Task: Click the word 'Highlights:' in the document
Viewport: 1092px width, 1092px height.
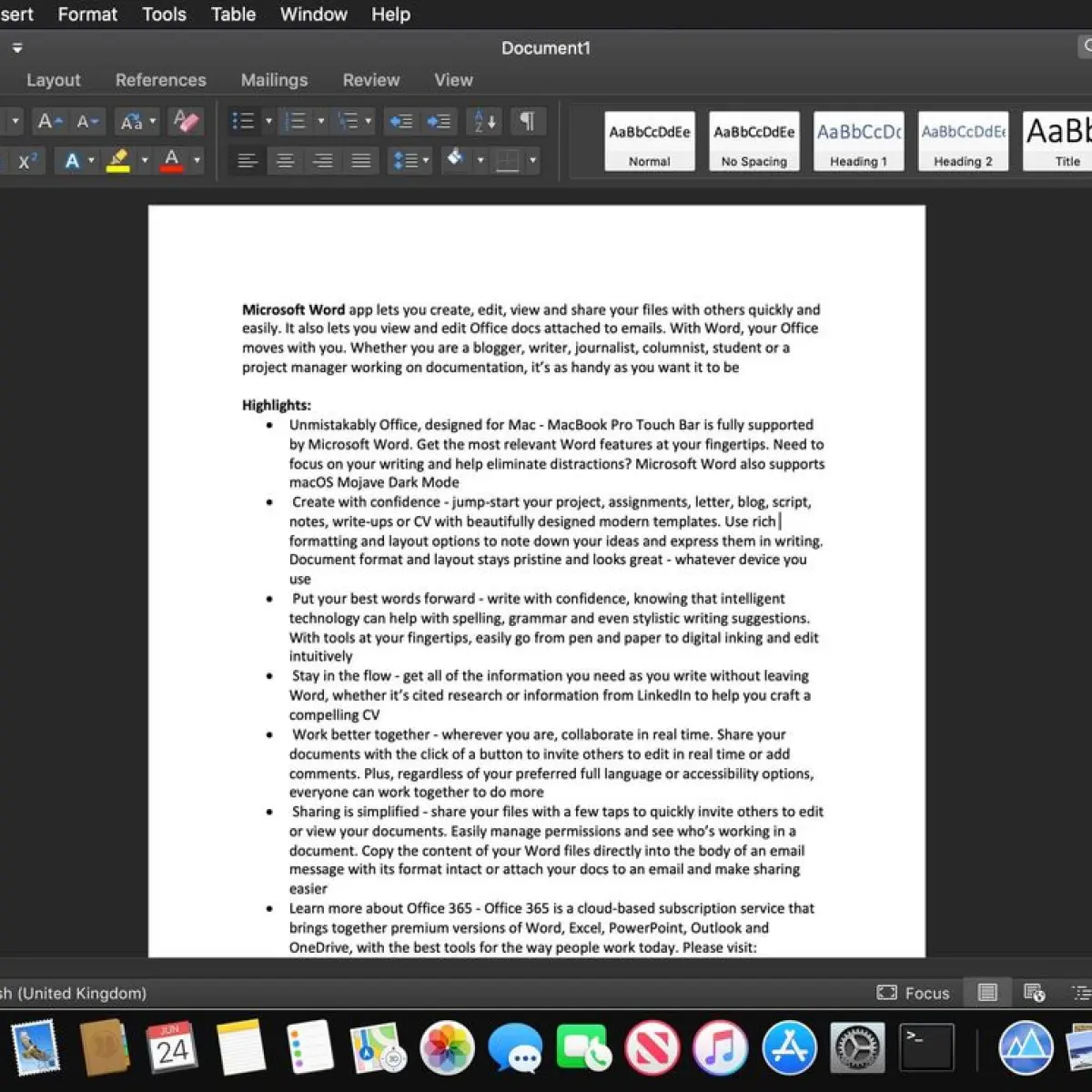Action: [277, 405]
